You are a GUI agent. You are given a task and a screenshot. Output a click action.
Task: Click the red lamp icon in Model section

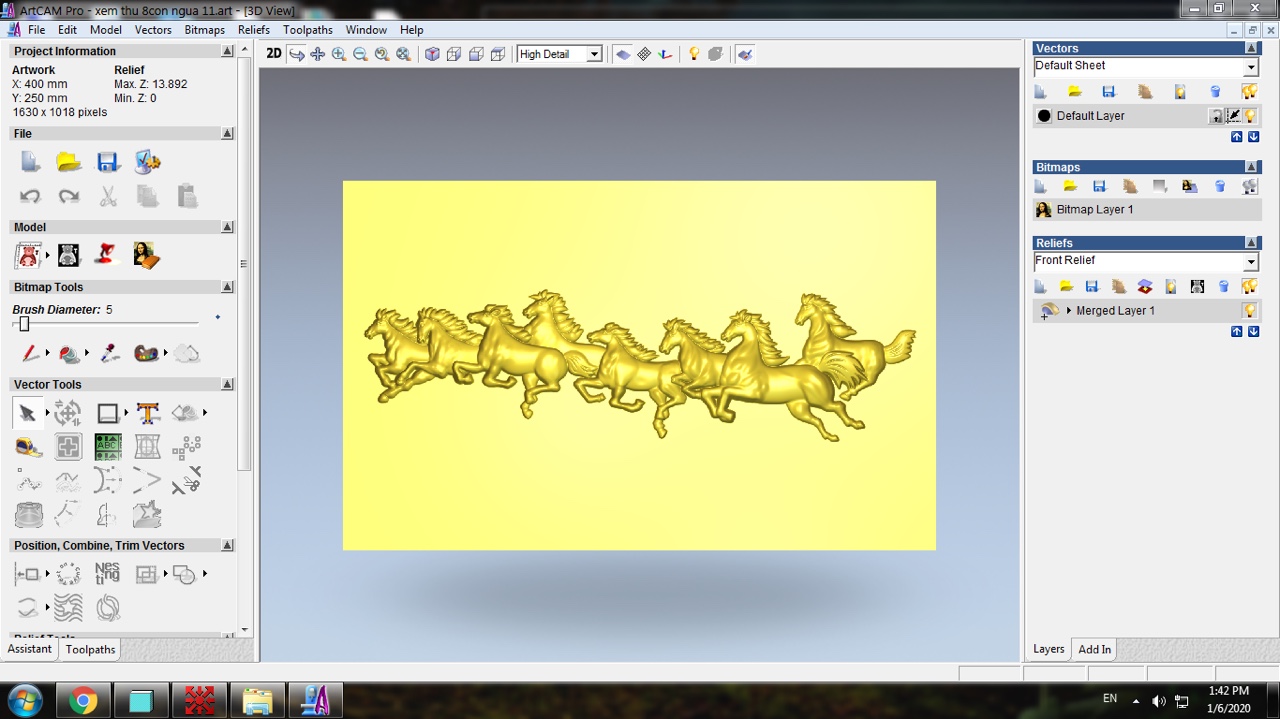pyautogui.click(x=107, y=255)
